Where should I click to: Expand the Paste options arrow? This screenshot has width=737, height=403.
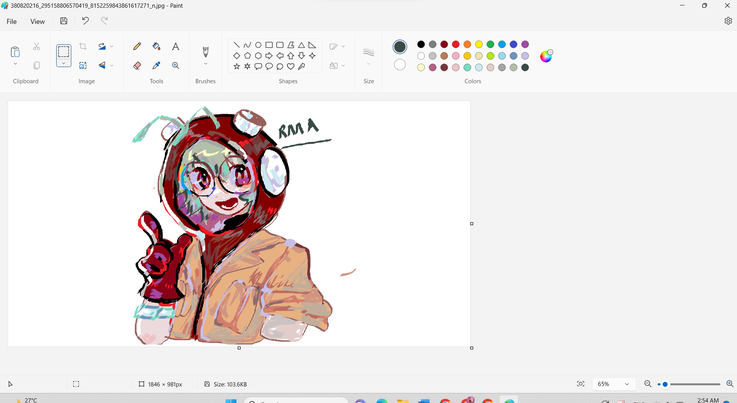pos(15,64)
